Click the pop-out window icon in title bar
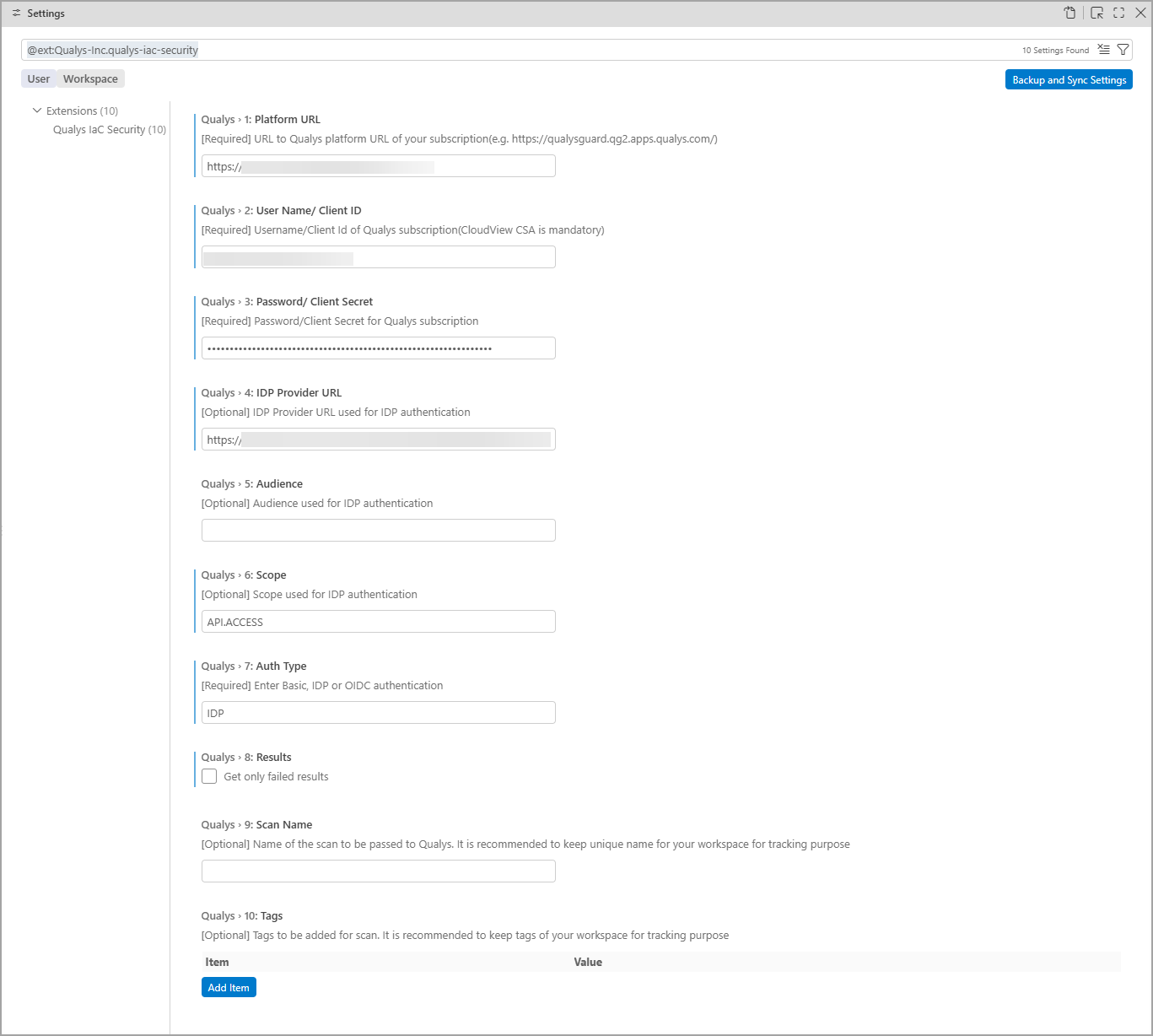This screenshot has height=1036, width=1153. [x=1096, y=13]
